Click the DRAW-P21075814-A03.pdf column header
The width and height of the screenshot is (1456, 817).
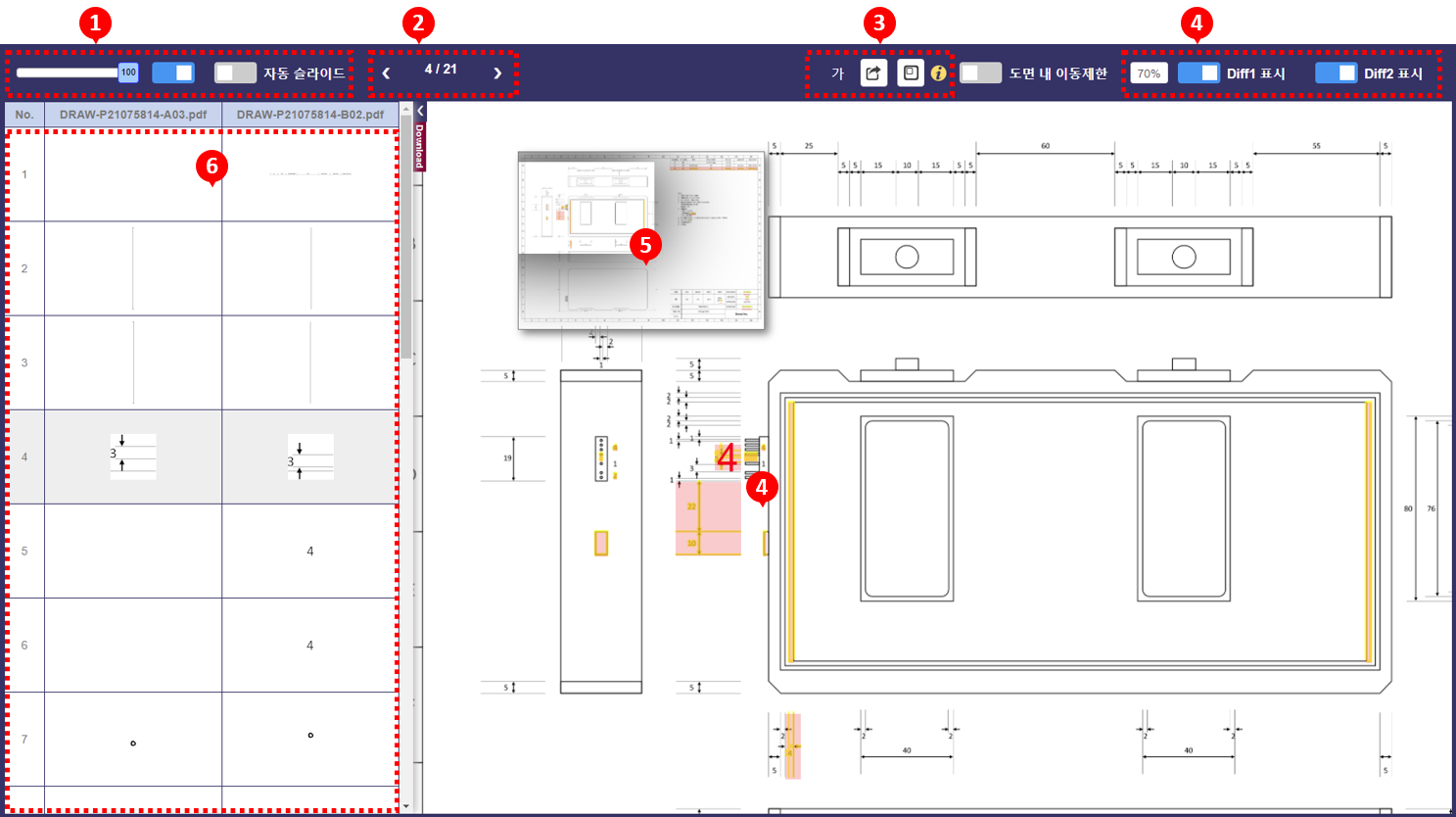[133, 115]
